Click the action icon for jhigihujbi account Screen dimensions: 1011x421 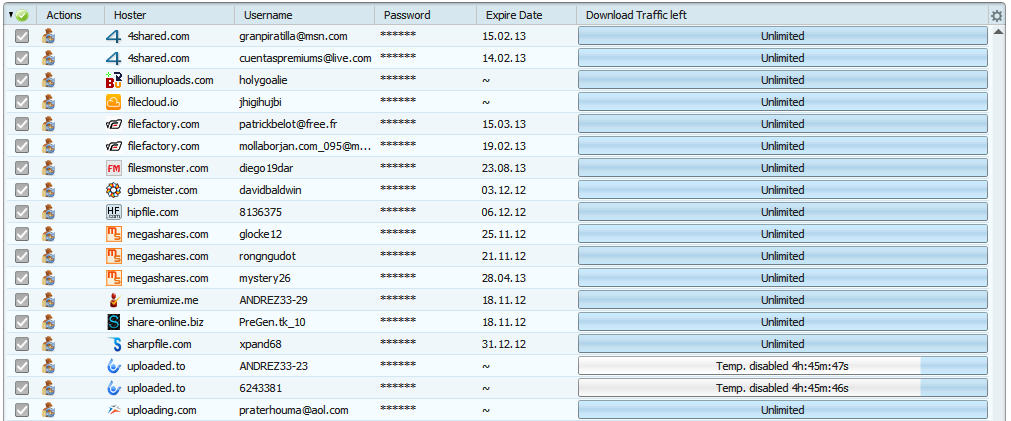pos(48,103)
